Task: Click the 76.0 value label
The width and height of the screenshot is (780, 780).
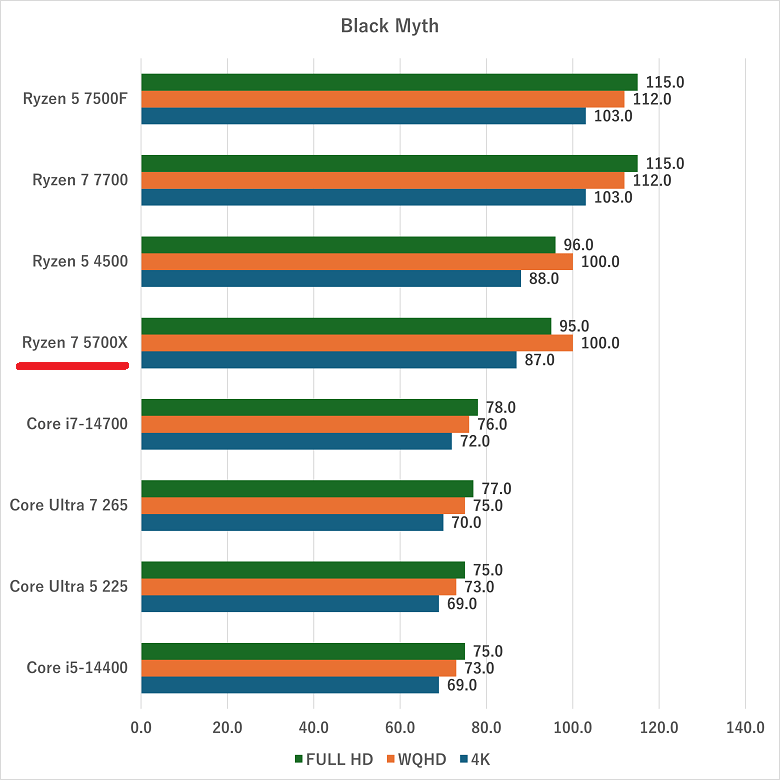Action: tap(492, 424)
